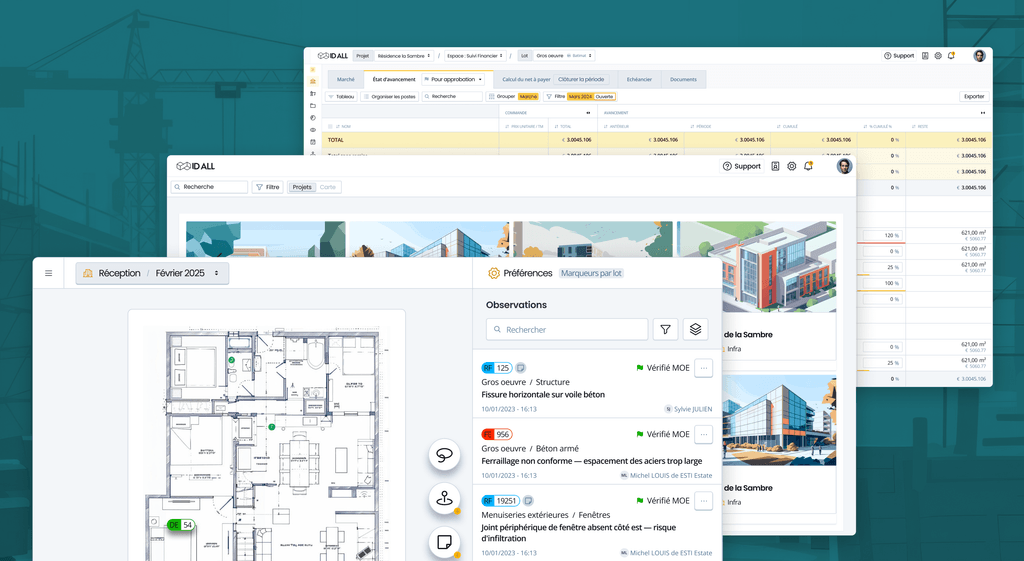Open the Ferraillage non conforme observation
This screenshot has width=1024, height=561.
tap(592, 461)
